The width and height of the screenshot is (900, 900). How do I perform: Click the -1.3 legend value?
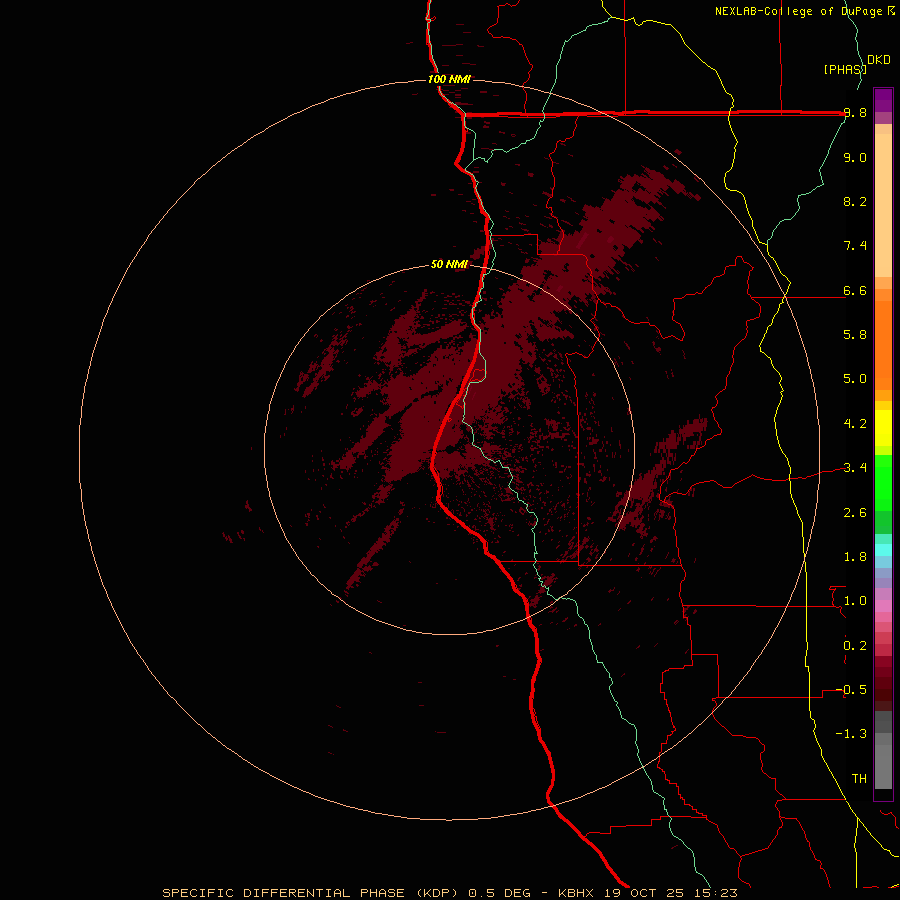(851, 734)
